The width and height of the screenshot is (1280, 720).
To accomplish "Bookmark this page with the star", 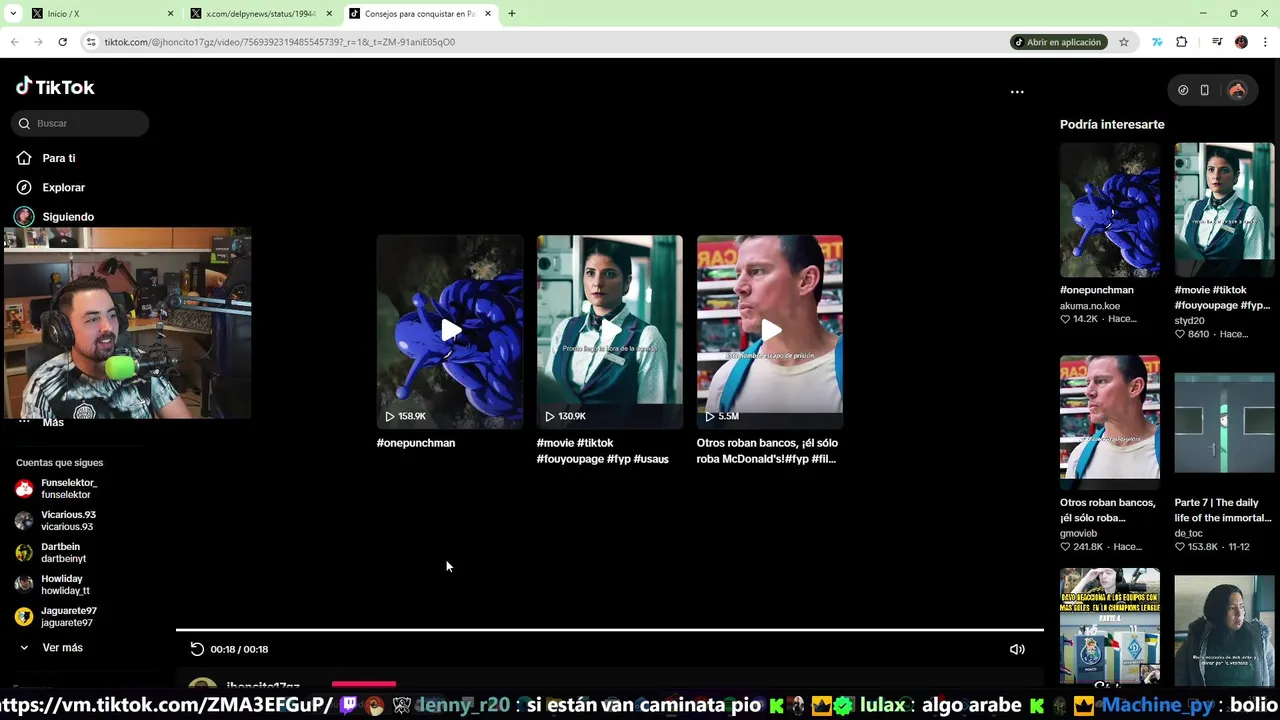I will point(1124,42).
